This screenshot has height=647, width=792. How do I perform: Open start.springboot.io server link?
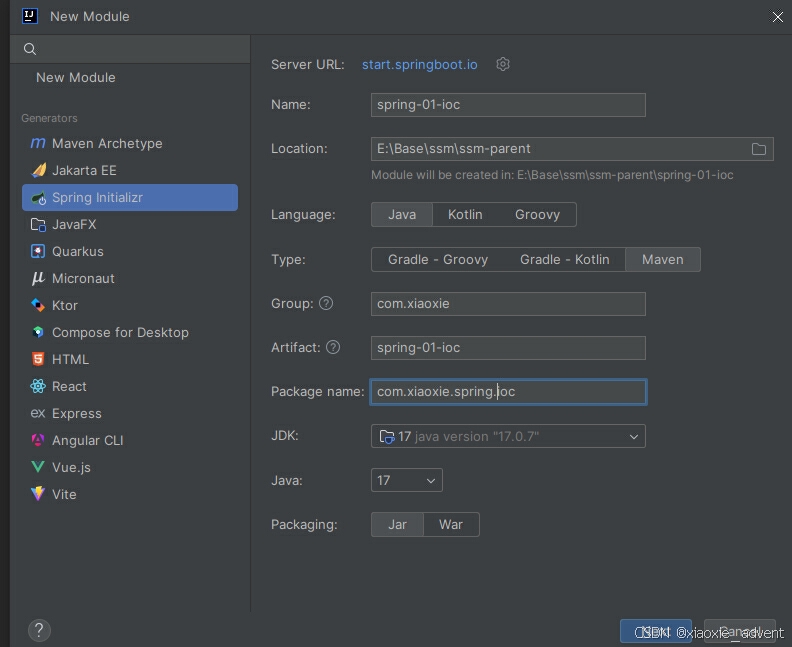pyautogui.click(x=420, y=65)
